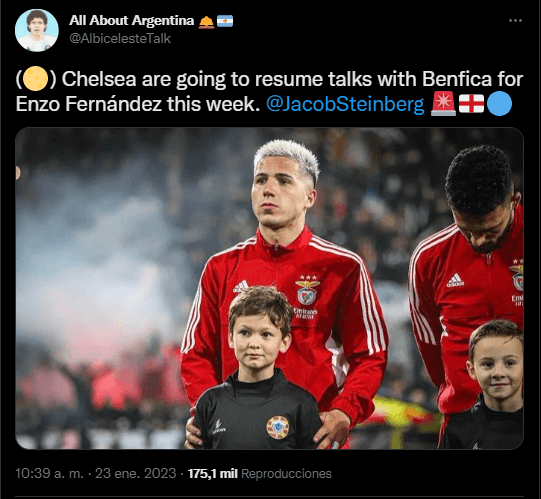
Task: Open the All About Argentina profile avatar
Action: [37, 30]
